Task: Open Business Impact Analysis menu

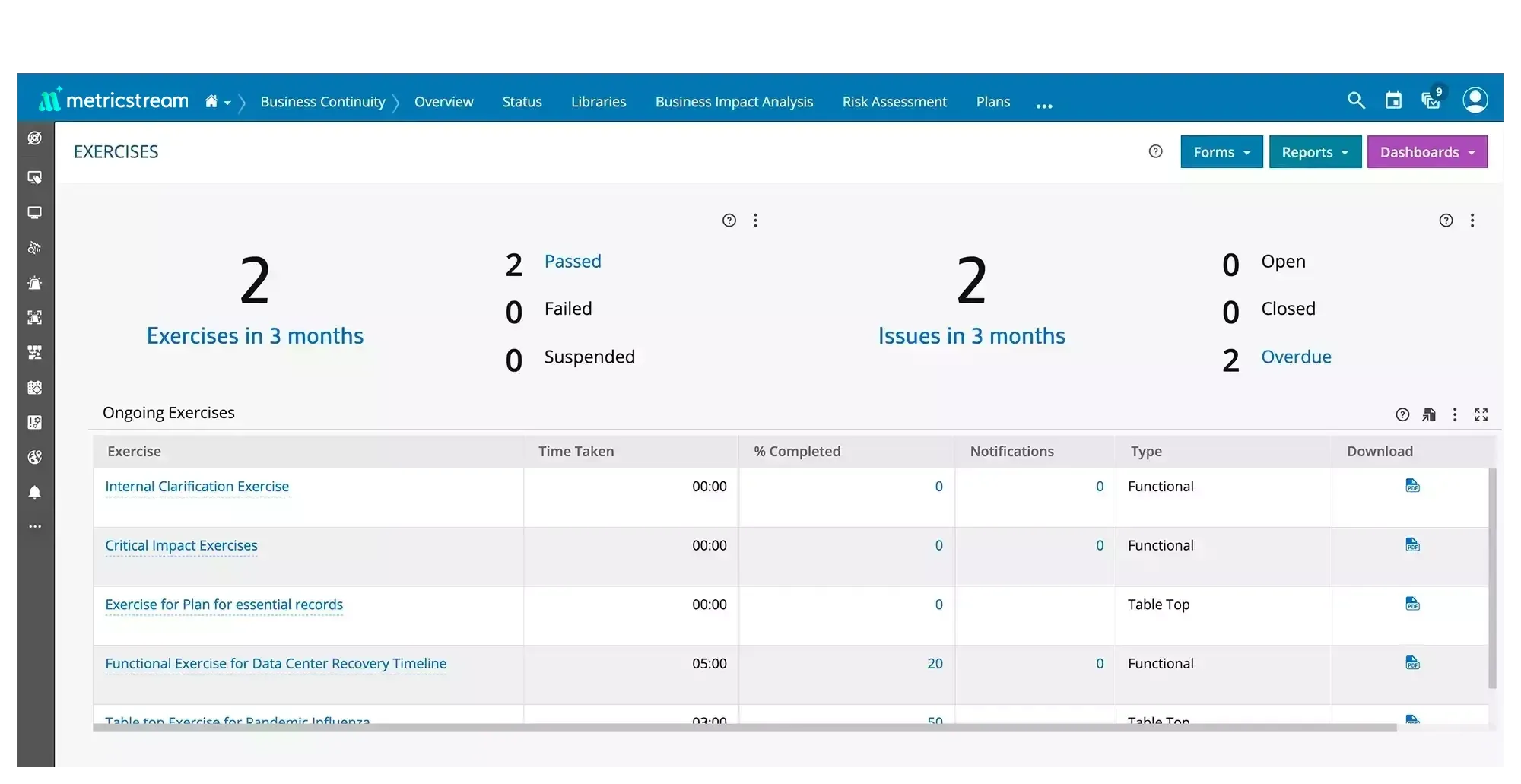Action: tap(735, 102)
